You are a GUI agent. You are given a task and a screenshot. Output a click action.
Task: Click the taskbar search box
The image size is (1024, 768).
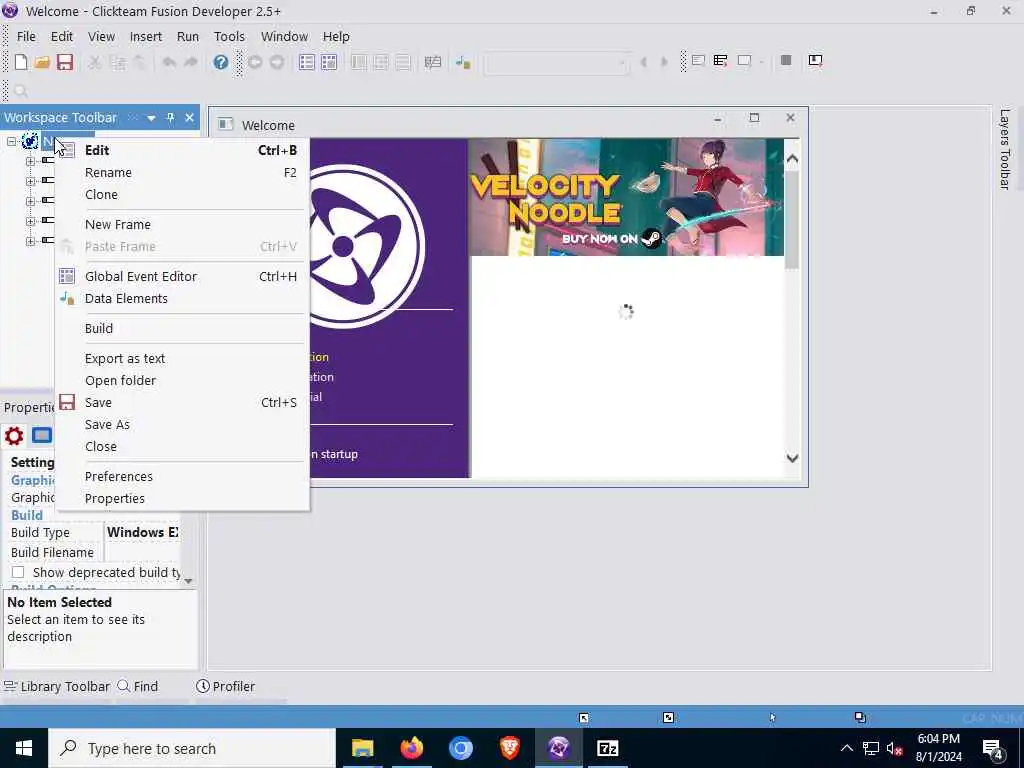192,748
